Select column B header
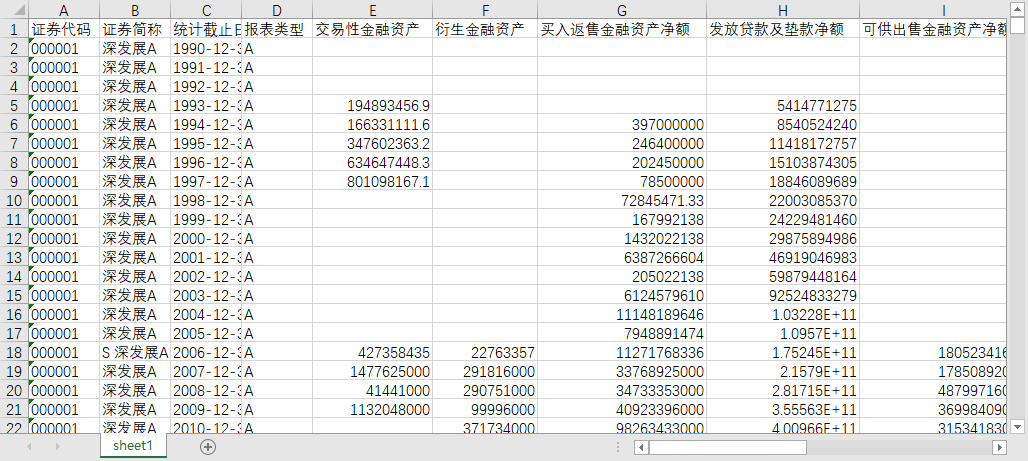This screenshot has width=1028, height=461. click(x=135, y=10)
